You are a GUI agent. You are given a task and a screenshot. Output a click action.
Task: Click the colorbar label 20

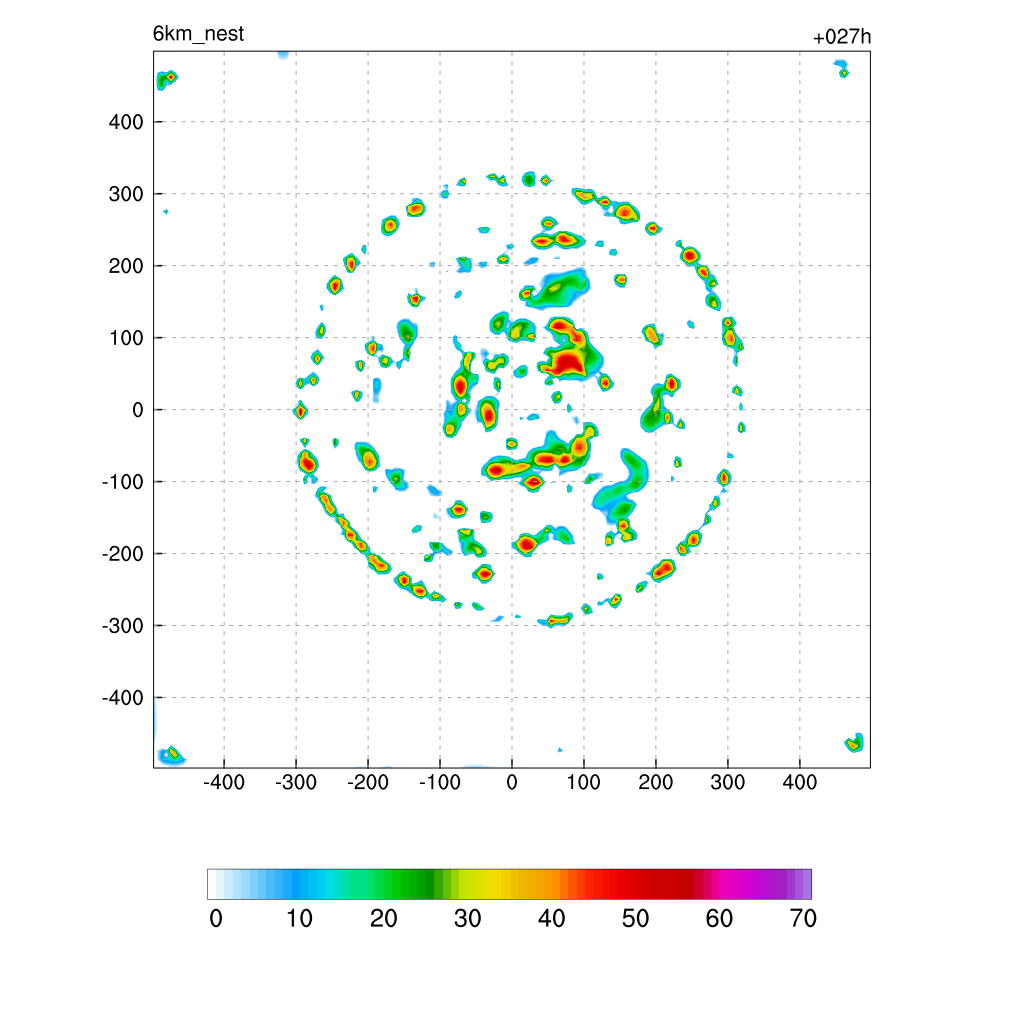click(x=383, y=919)
